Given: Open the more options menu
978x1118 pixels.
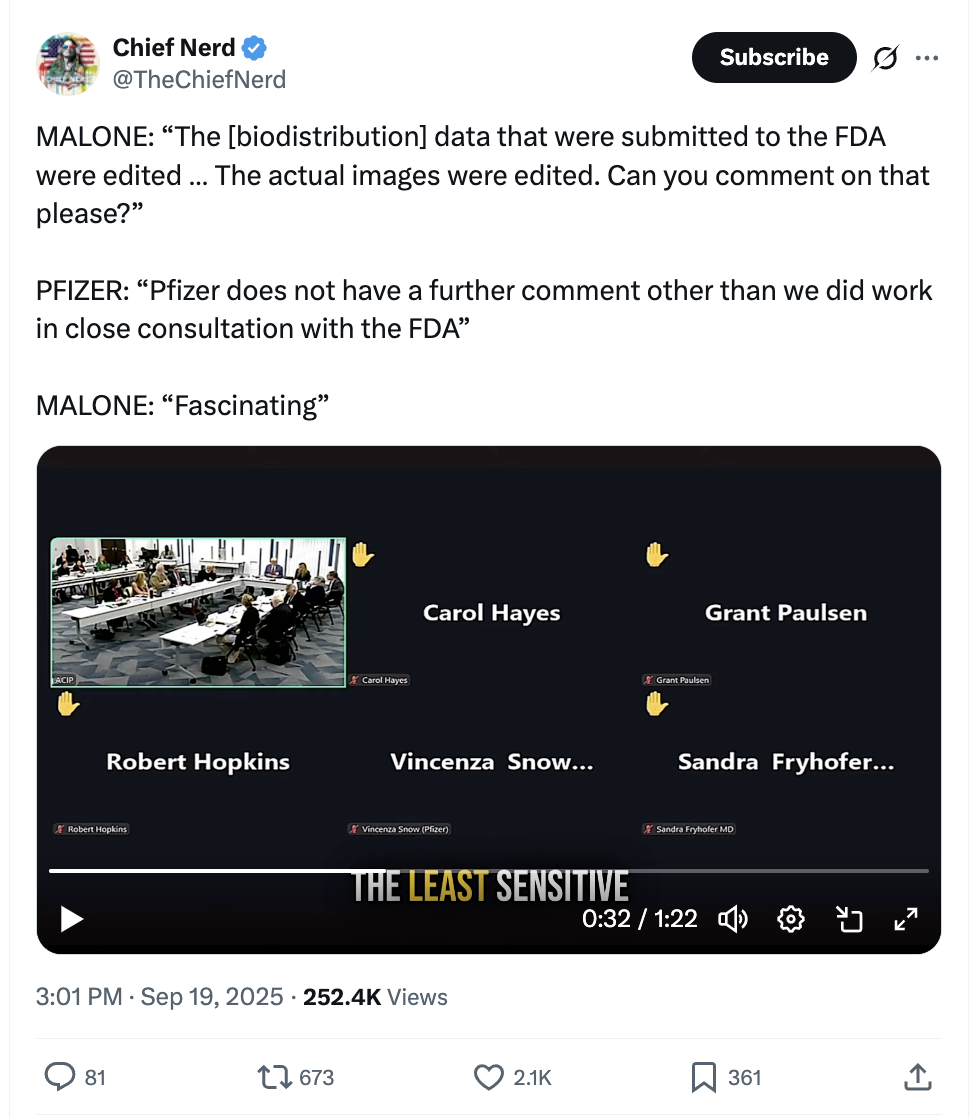Looking at the screenshot, I should (927, 58).
